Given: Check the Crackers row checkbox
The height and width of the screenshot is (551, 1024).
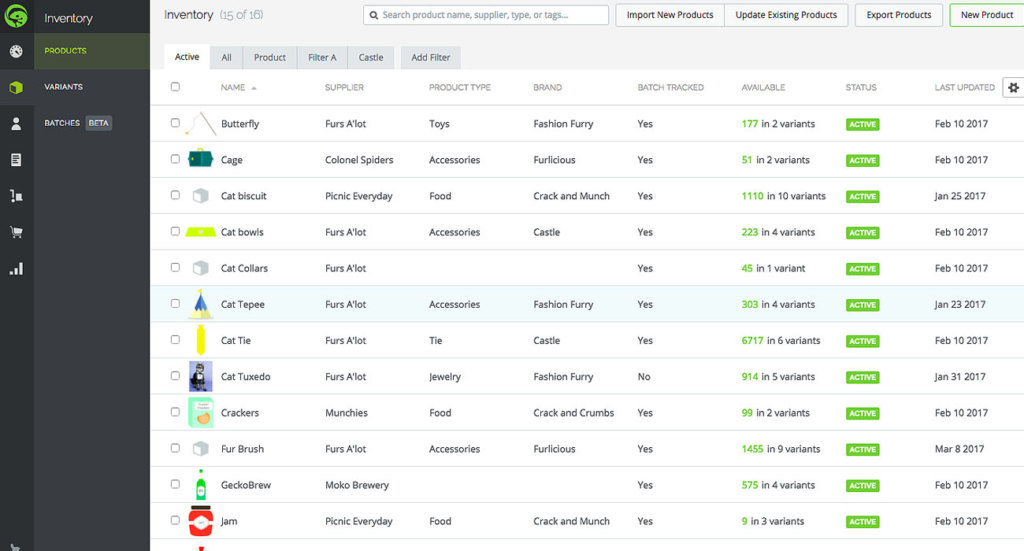Looking at the screenshot, I should coord(175,412).
